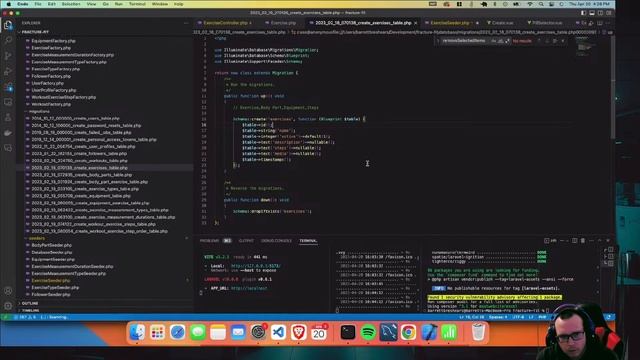Close the find widget
The width and height of the screenshot is (640, 360).
pyautogui.click(x=563, y=41)
